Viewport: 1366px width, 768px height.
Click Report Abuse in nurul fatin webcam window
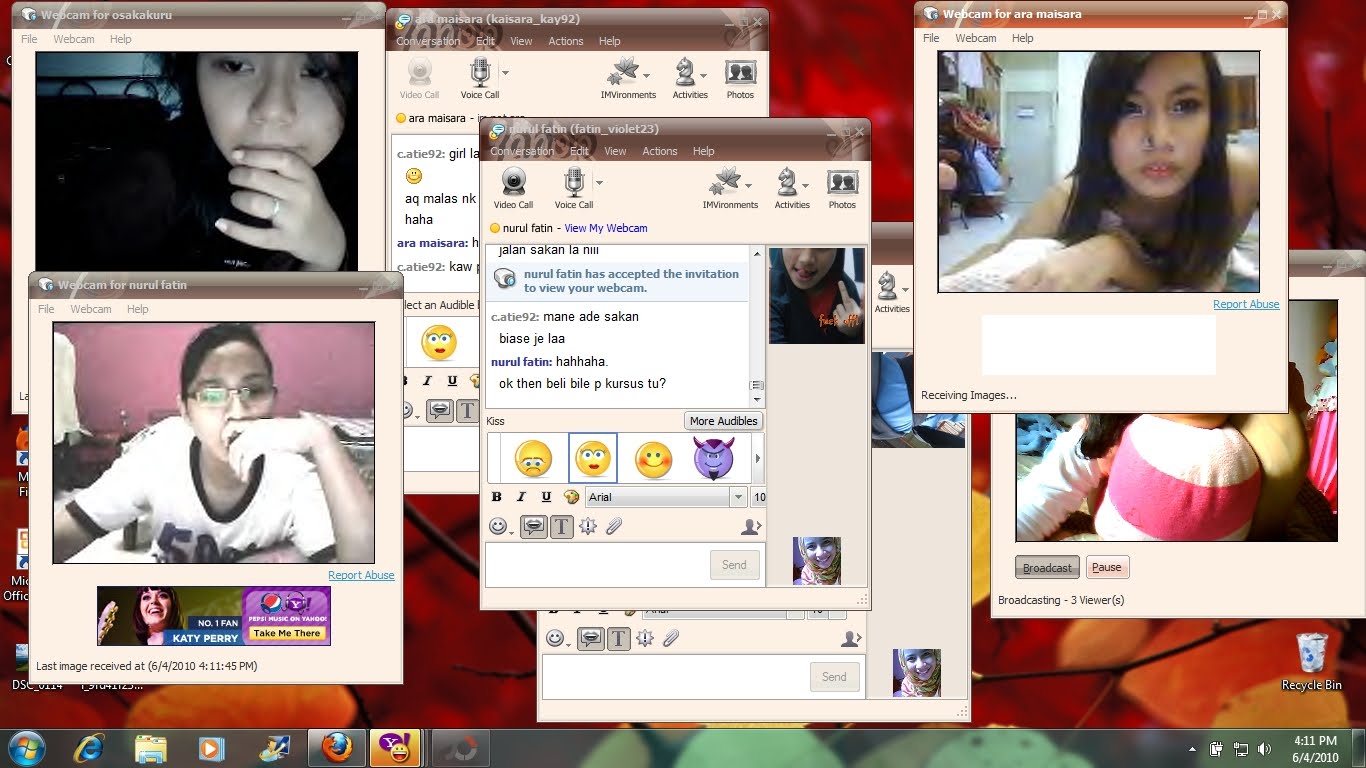[361, 575]
